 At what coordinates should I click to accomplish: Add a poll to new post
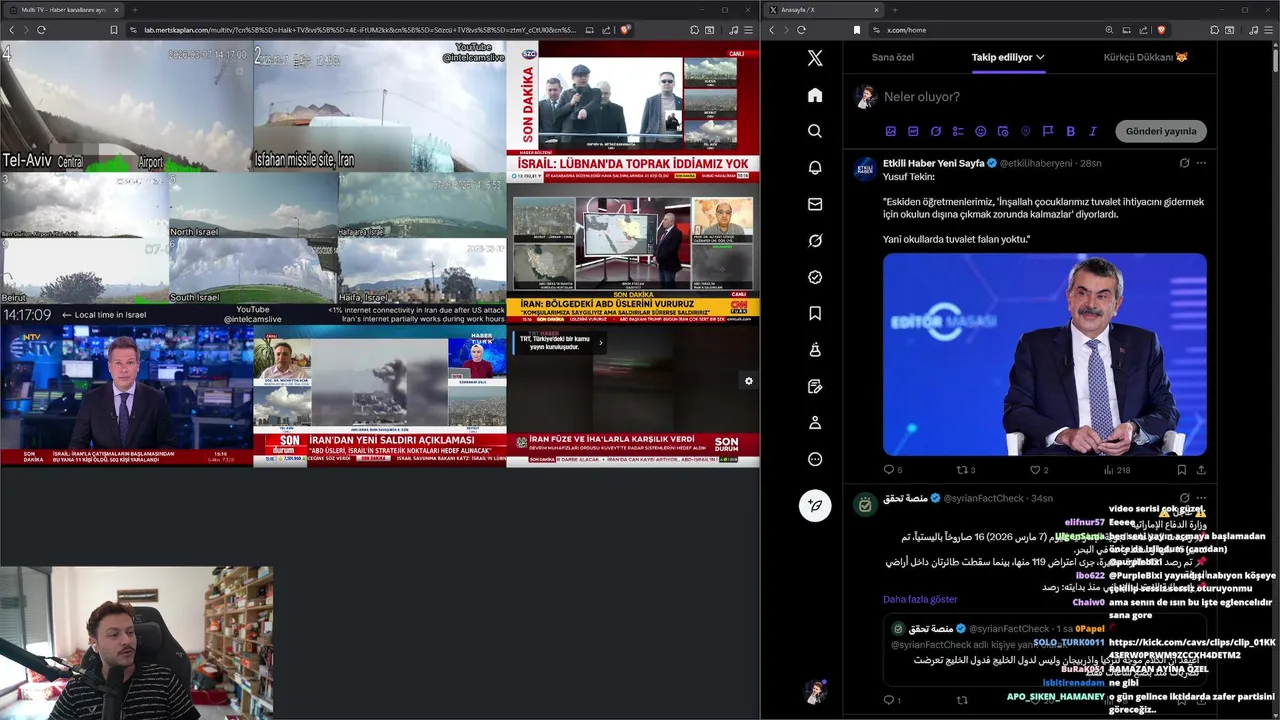tap(958, 131)
